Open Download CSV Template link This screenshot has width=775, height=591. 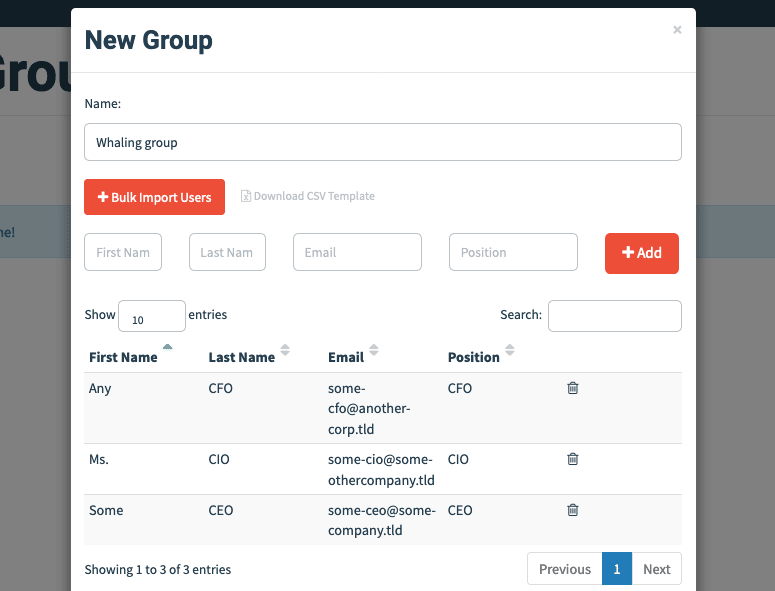(314, 196)
